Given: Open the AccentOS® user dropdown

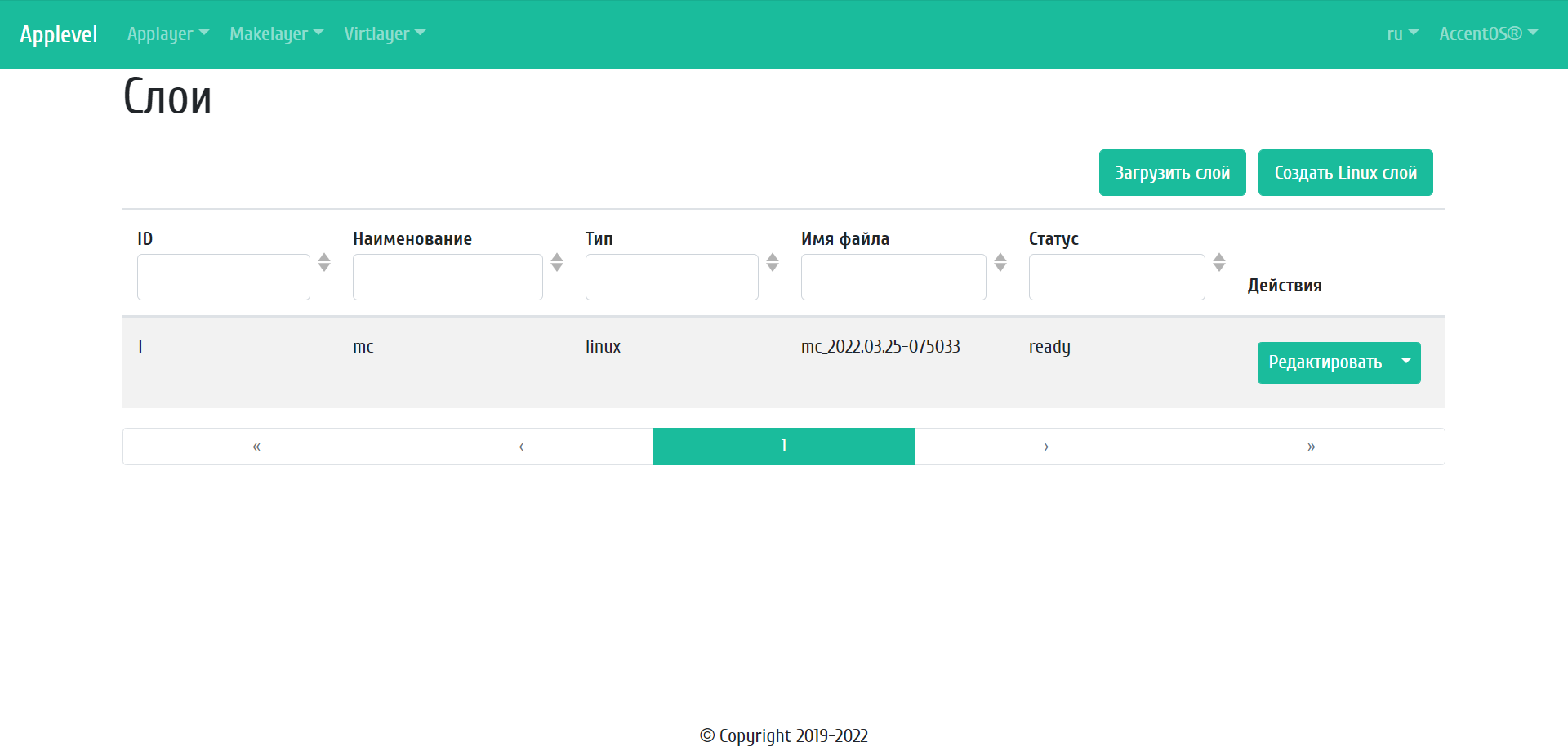Looking at the screenshot, I should click(1488, 33).
